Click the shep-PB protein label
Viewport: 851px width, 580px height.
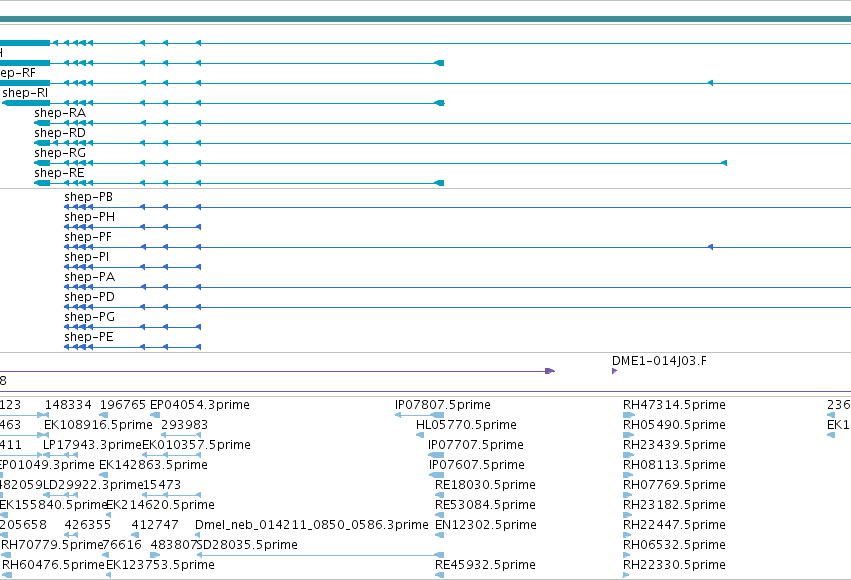[x=88, y=197]
